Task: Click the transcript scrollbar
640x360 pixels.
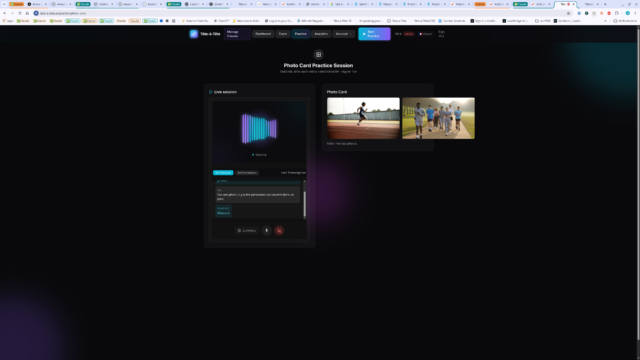Action: pos(304,204)
